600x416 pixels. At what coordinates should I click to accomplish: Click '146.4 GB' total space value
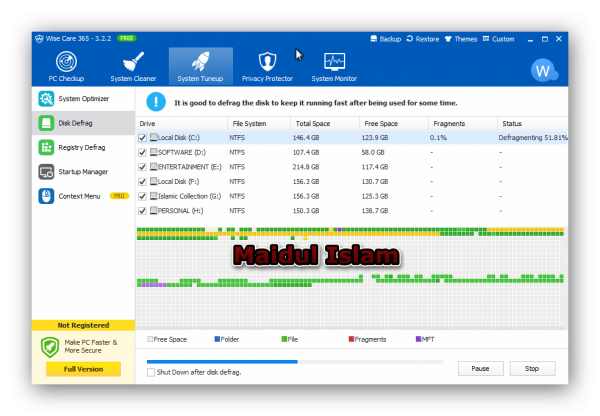[306, 138]
